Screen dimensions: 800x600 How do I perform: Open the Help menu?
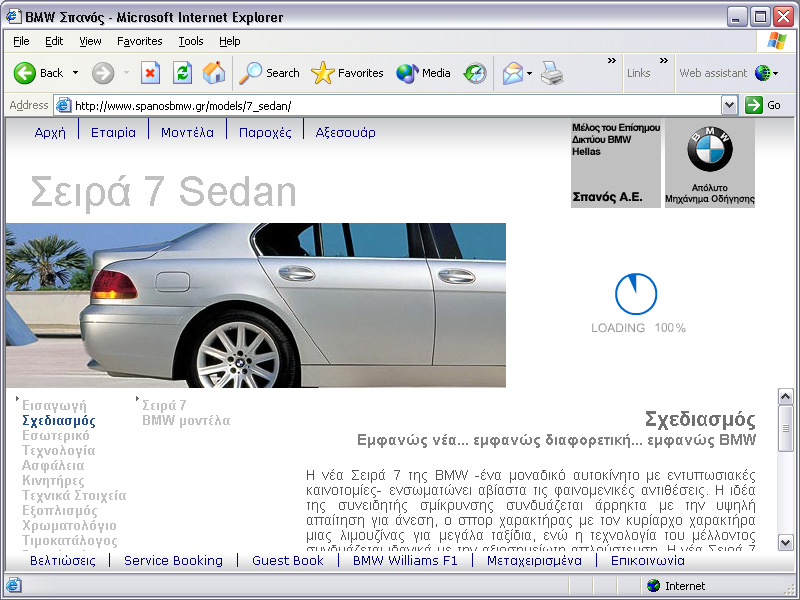pyautogui.click(x=230, y=41)
